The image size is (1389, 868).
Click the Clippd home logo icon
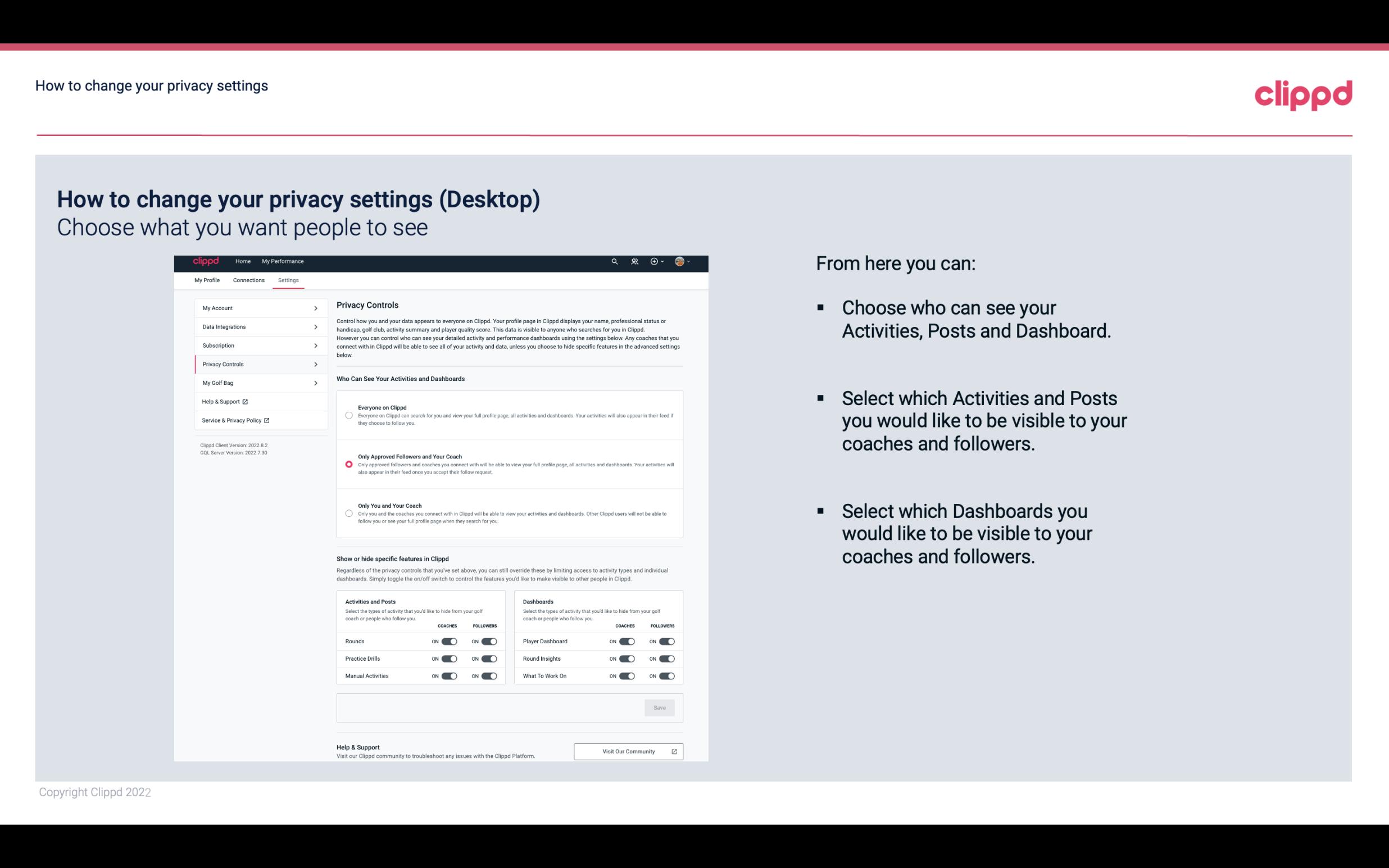click(206, 261)
